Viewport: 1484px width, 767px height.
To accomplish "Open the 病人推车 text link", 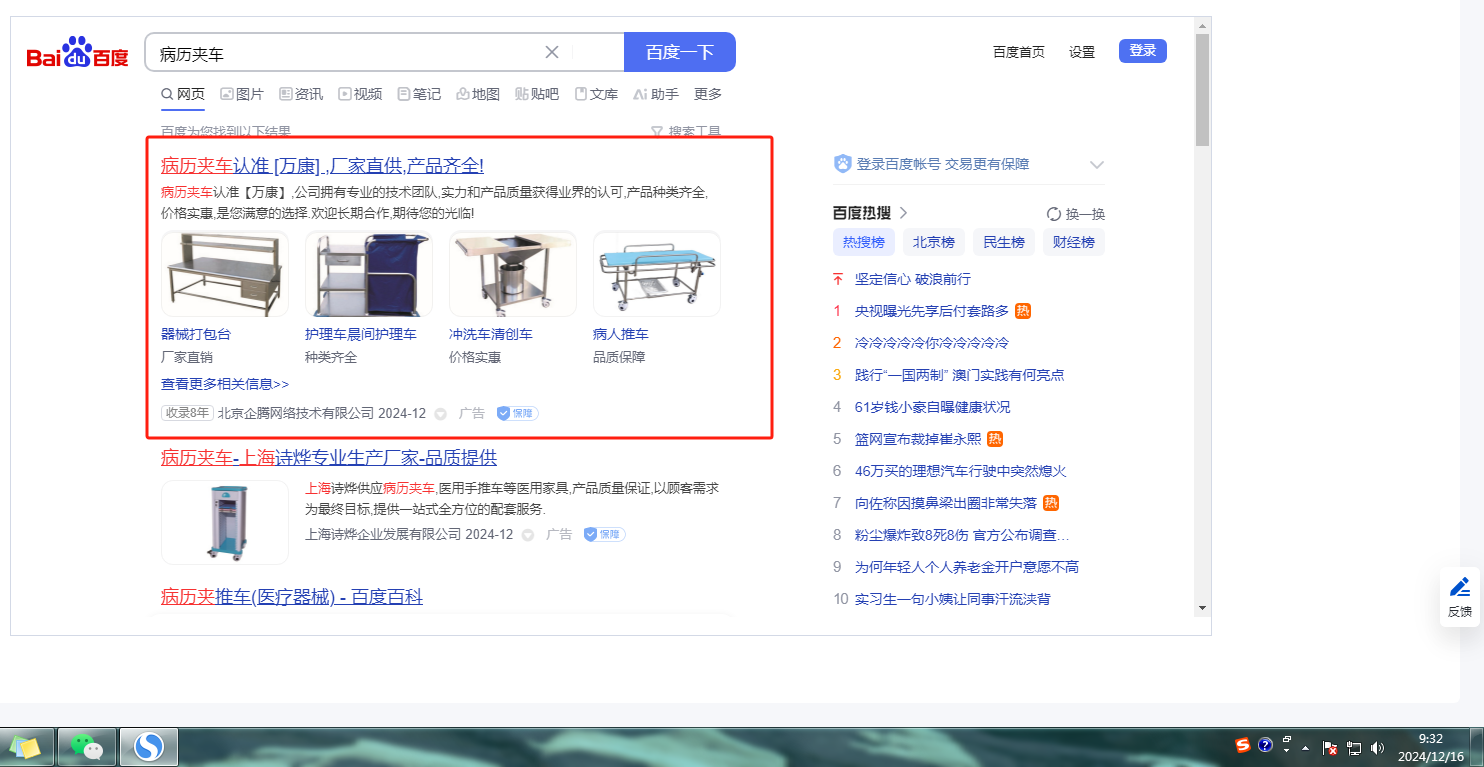I will coord(621,334).
